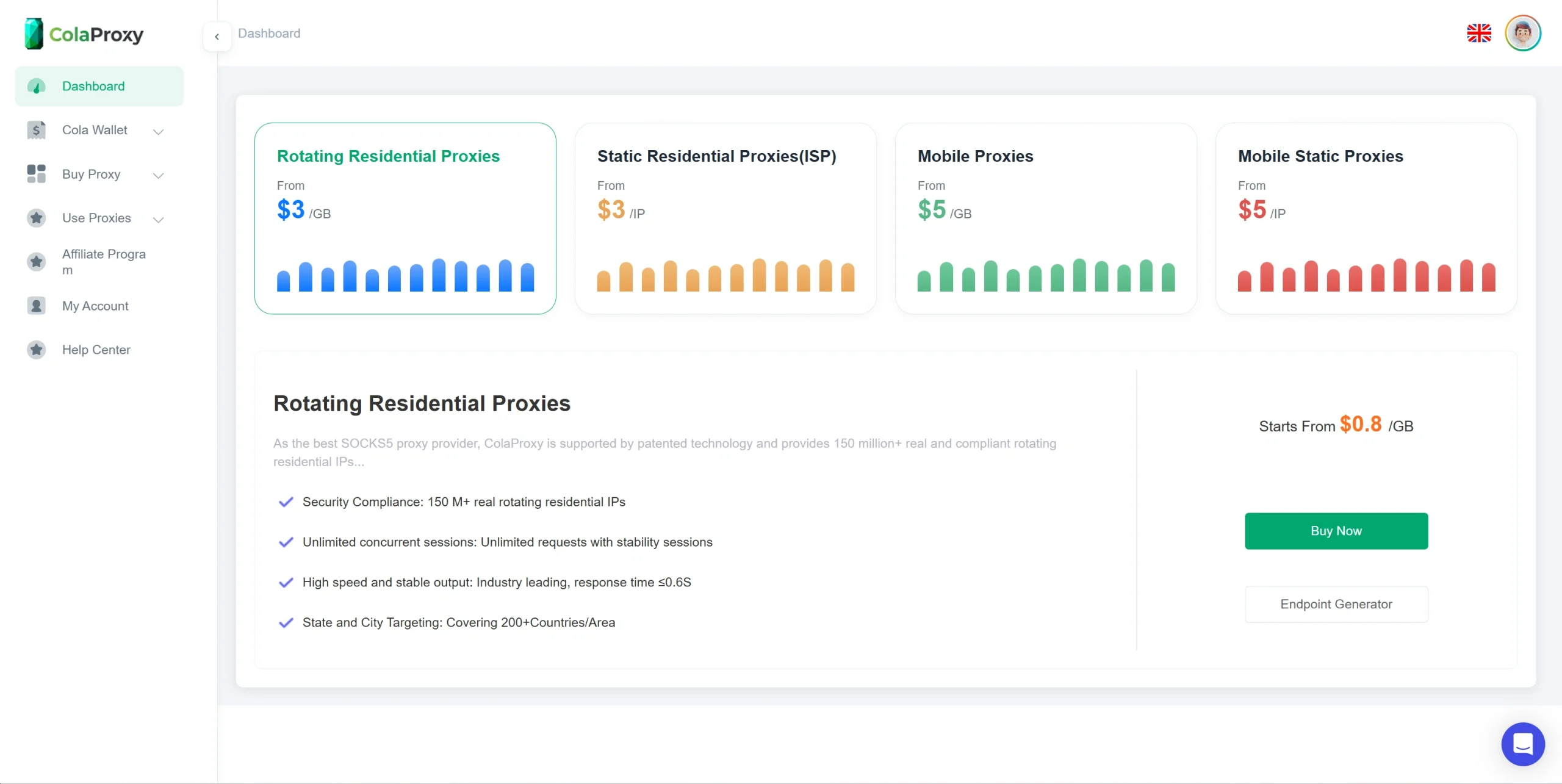
Task: Open language selector UK flag icon
Action: coord(1478,33)
